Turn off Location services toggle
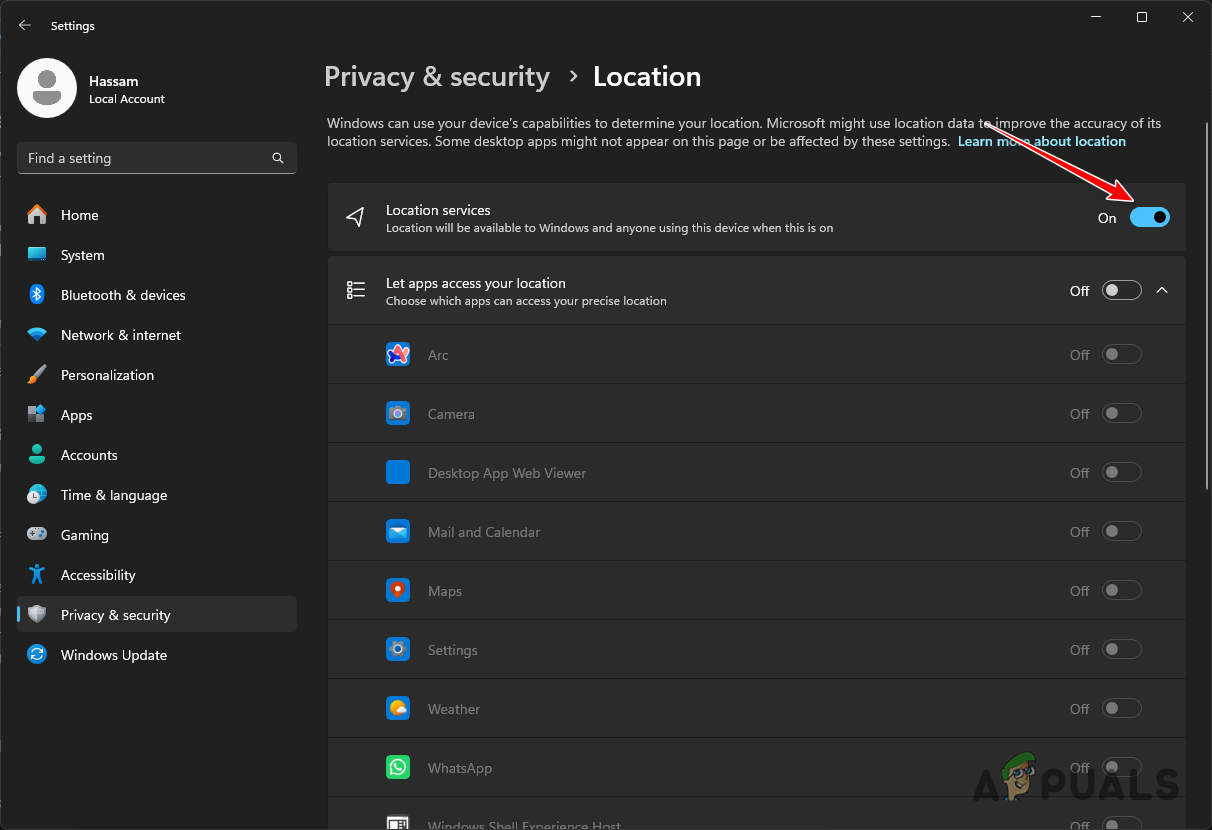The height and width of the screenshot is (830, 1212). (x=1150, y=217)
